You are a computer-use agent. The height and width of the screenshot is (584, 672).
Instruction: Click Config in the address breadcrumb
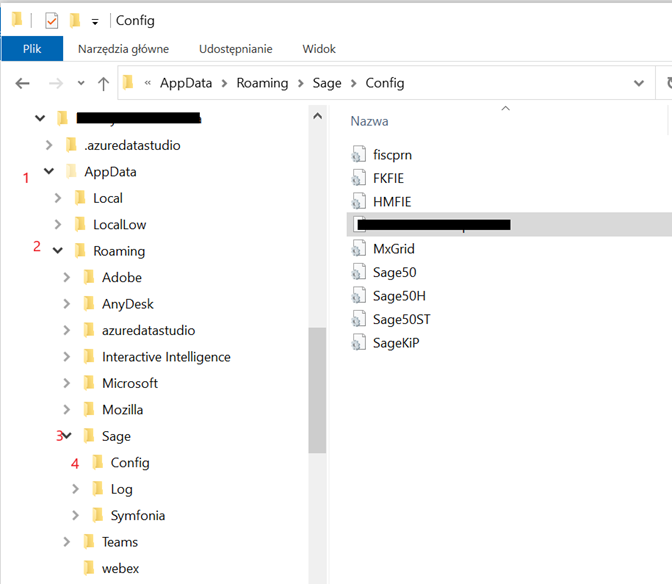[x=384, y=83]
